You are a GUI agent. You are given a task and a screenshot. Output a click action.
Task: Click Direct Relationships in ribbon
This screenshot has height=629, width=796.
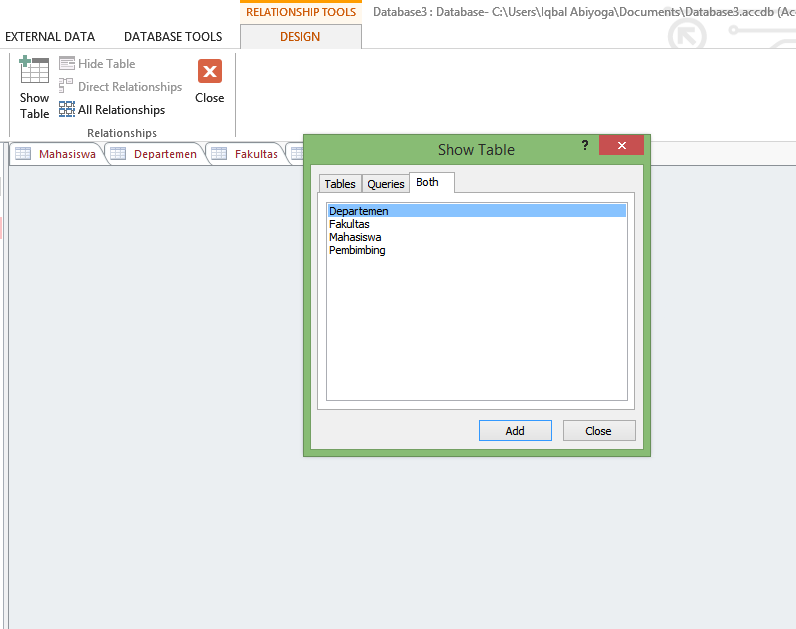(x=120, y=86)
